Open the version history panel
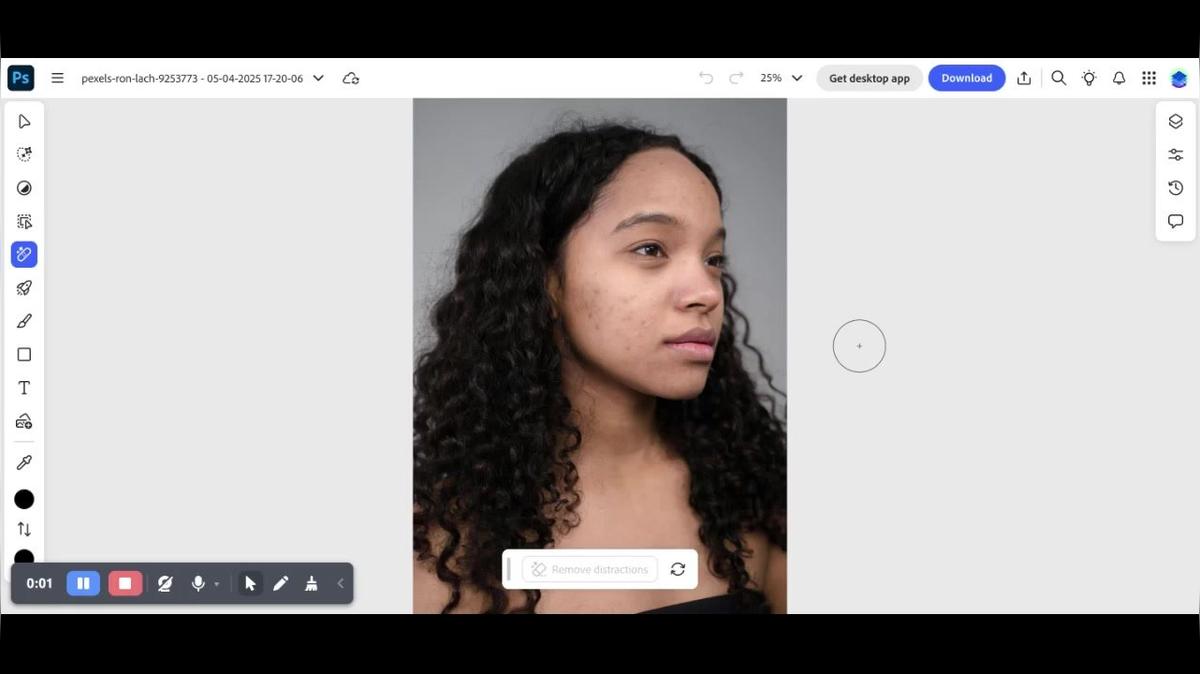This screenshot has width=1200, height=674. coord(1175,188)
